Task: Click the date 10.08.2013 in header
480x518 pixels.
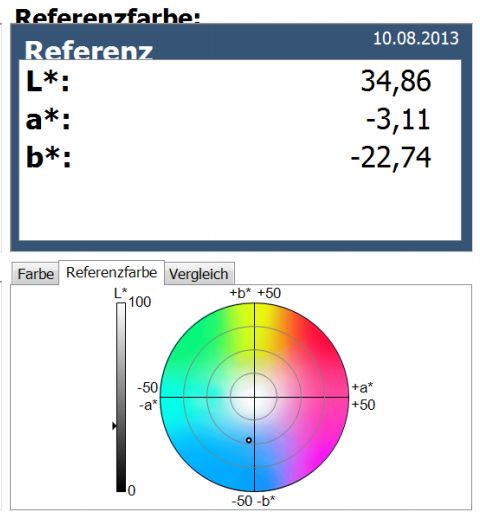Action: tap(416, 38)
